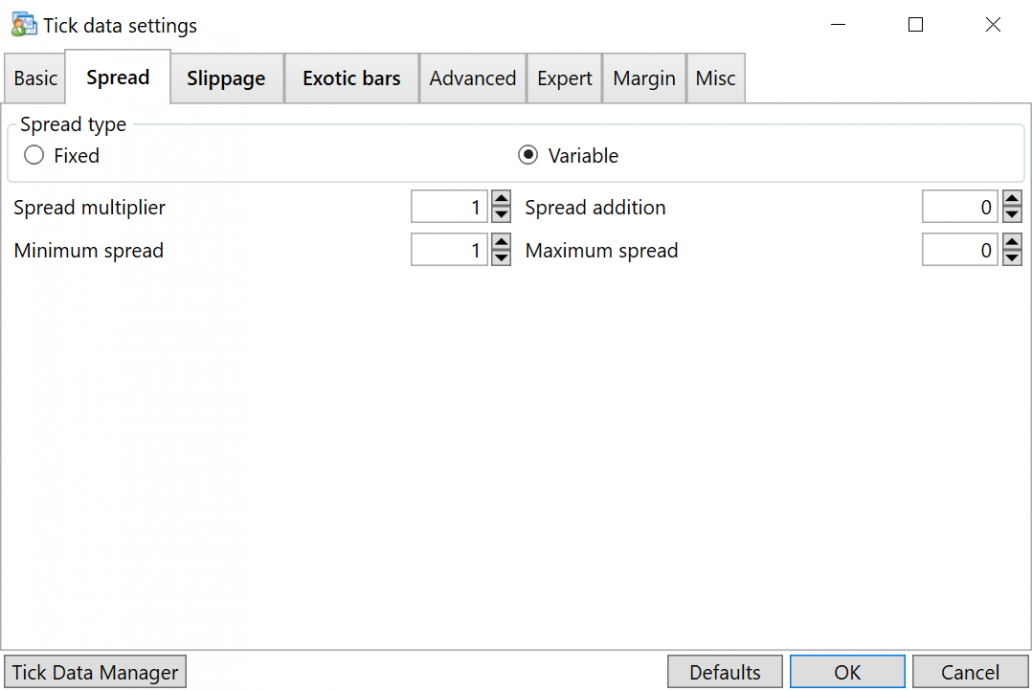Switch to the Misc tab
Viewport: 1032px width, 691px height.
click(716, 77)
